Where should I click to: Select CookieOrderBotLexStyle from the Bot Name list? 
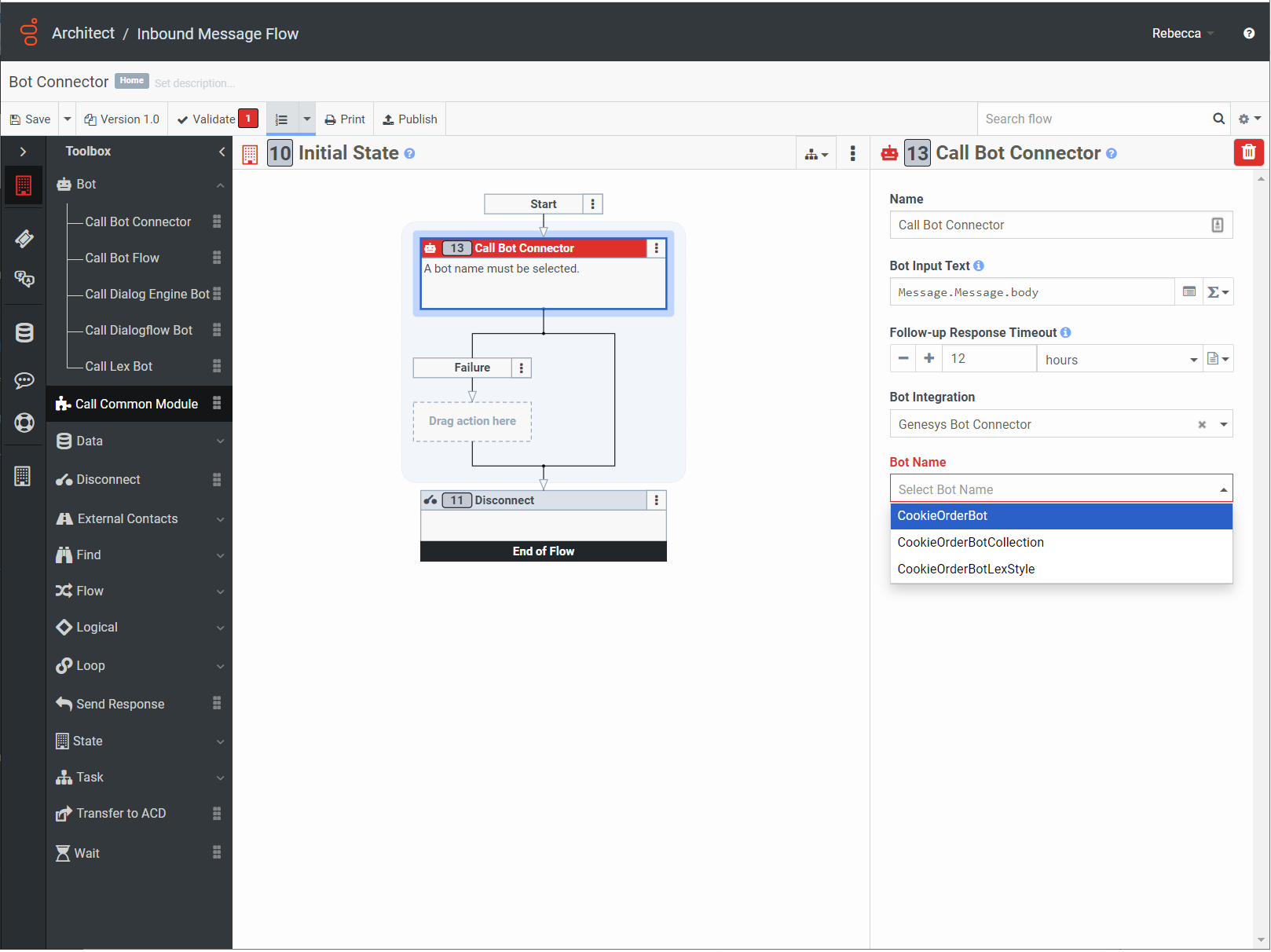965,569
